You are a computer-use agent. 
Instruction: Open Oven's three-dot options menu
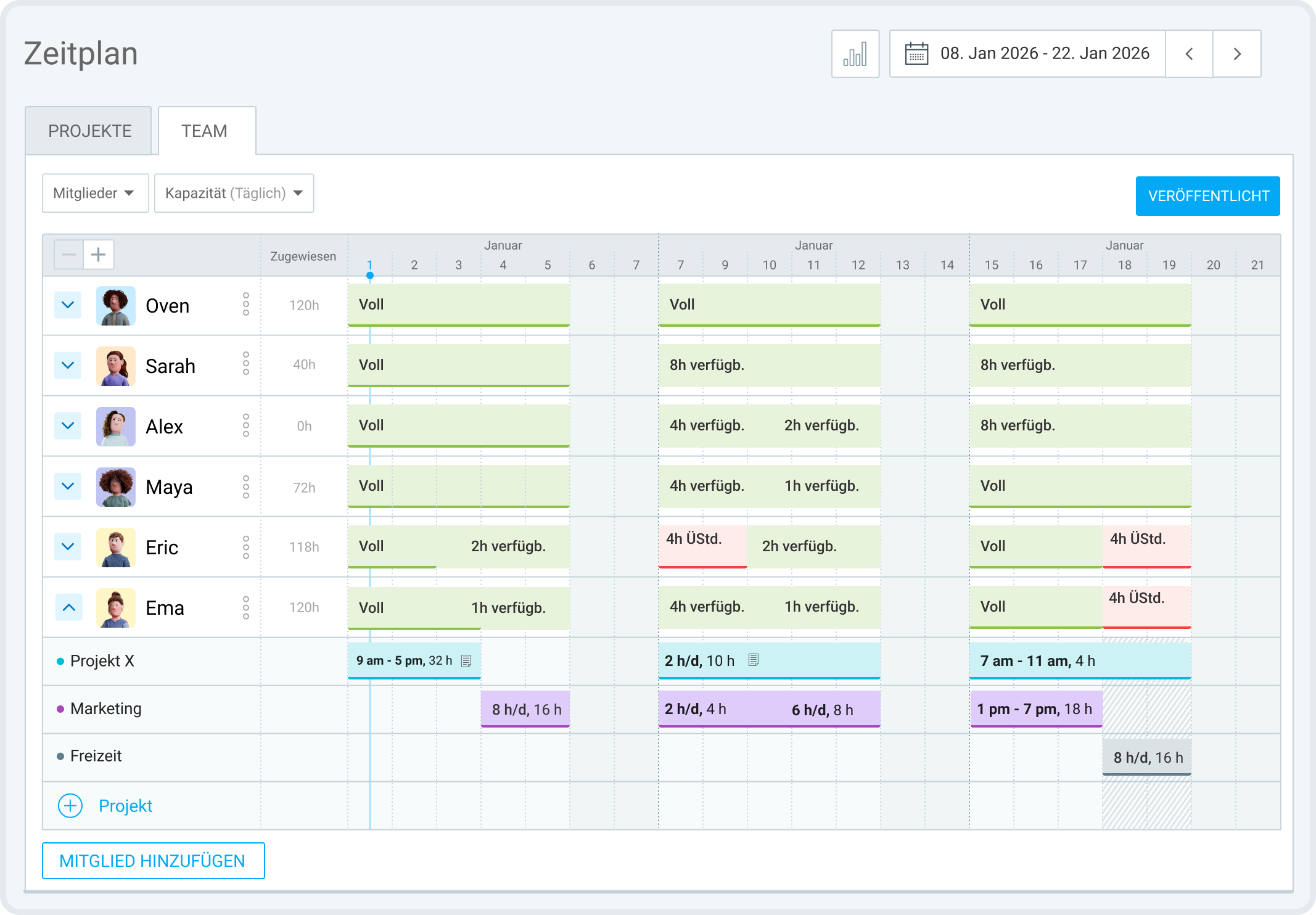coord(246,305)
